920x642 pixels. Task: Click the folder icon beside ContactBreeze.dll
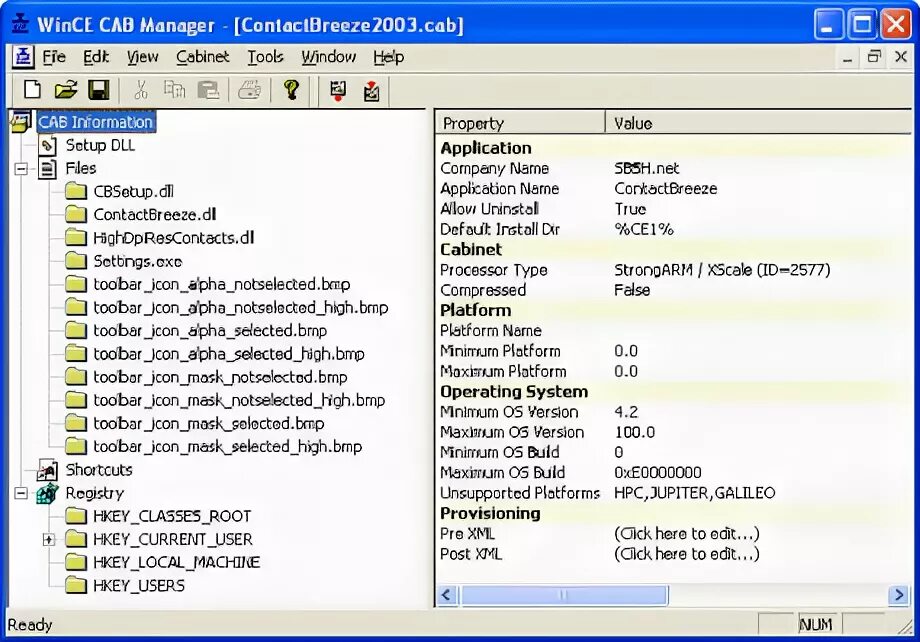(x=76, y=214)
